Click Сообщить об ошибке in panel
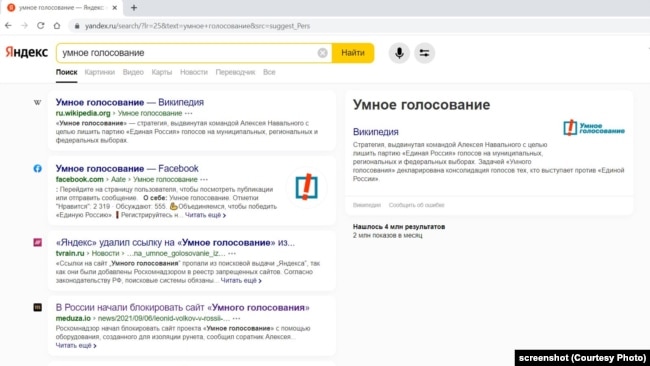Screen dimensions: 650x366 click(x=416, y=205)
